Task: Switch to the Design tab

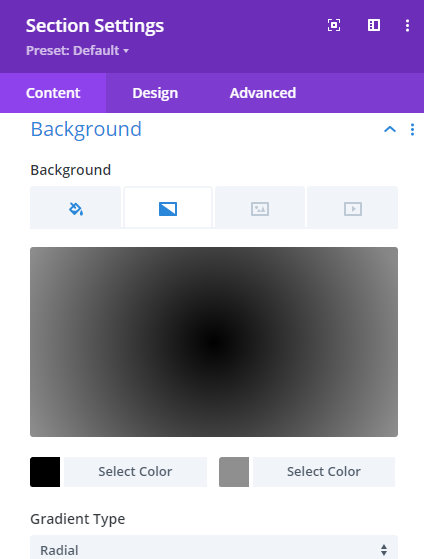Action: pos(155,93)
